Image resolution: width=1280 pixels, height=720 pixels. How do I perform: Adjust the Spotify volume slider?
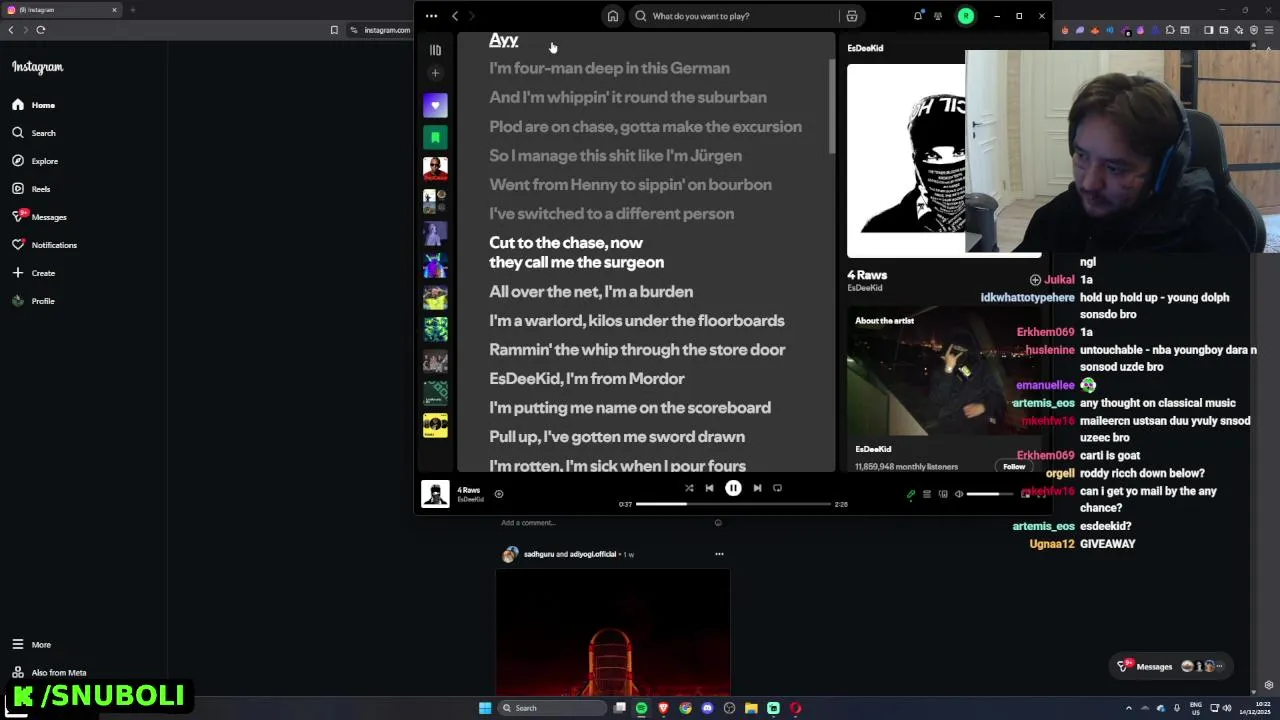[x=990, y=494]
